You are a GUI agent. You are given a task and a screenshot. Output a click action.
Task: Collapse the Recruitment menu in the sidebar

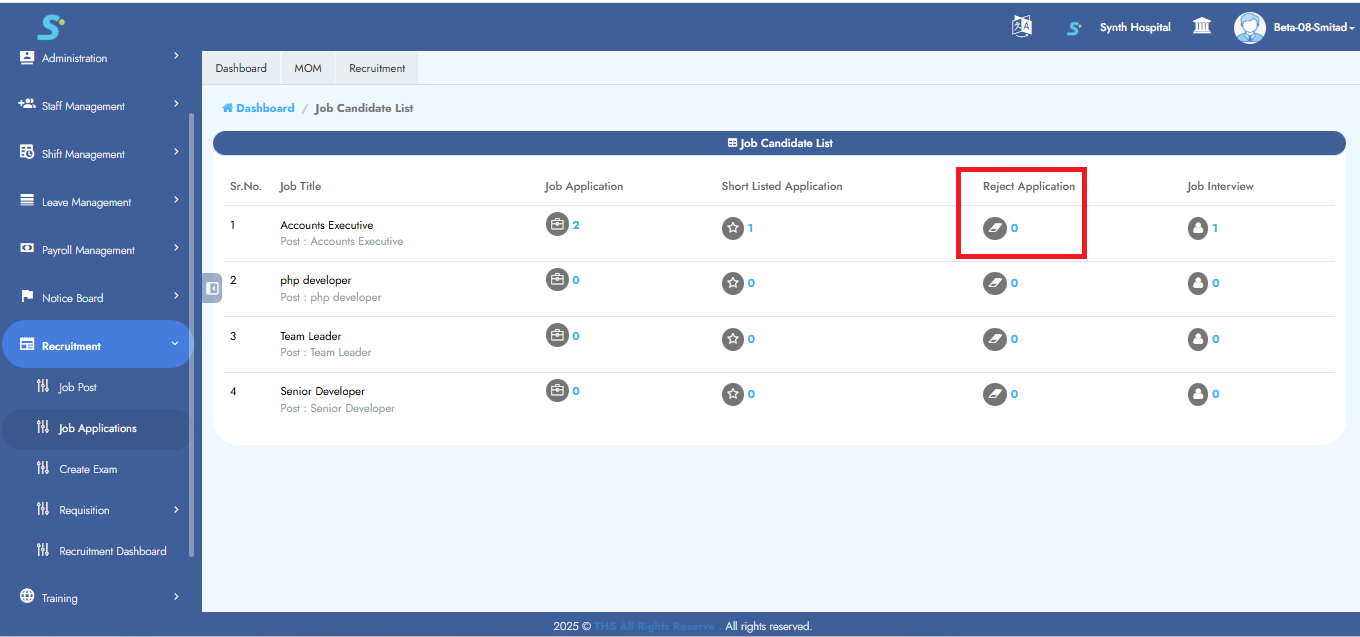pyautogui.click(x=97, y=344)
